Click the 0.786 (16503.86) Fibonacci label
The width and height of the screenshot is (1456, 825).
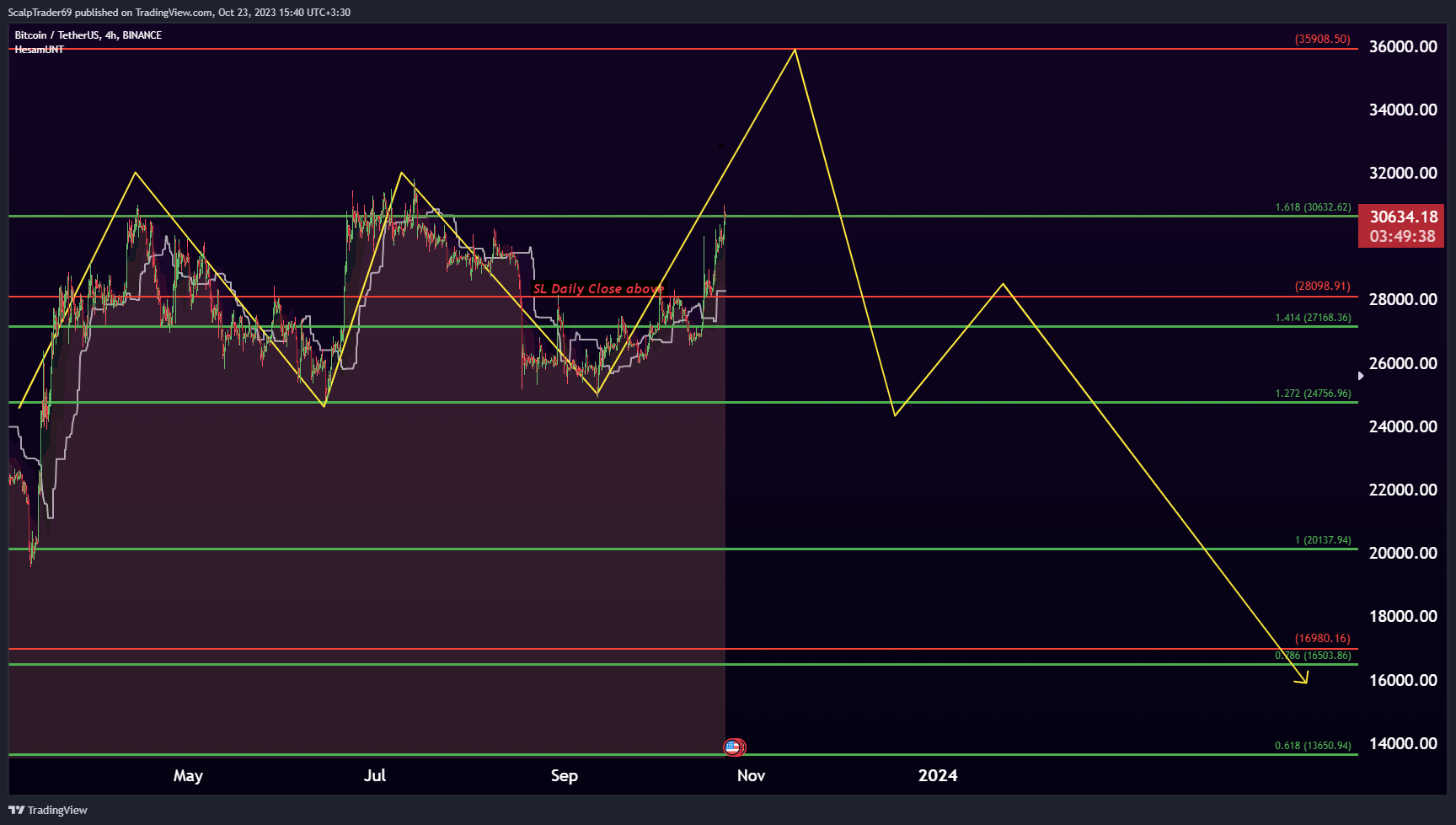click(x=1313, y=656)
